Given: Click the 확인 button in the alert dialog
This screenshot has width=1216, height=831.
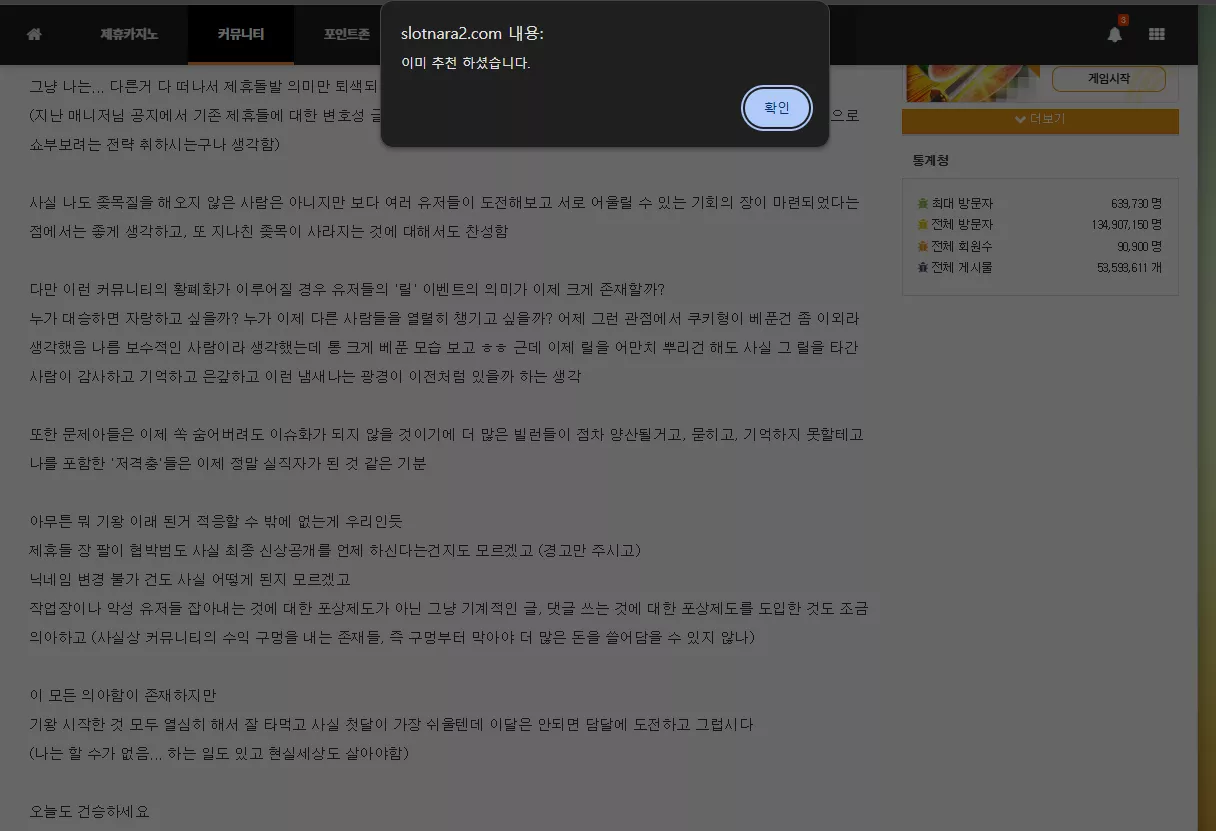Looking at the screenshot, I should [x=777, y=108].
